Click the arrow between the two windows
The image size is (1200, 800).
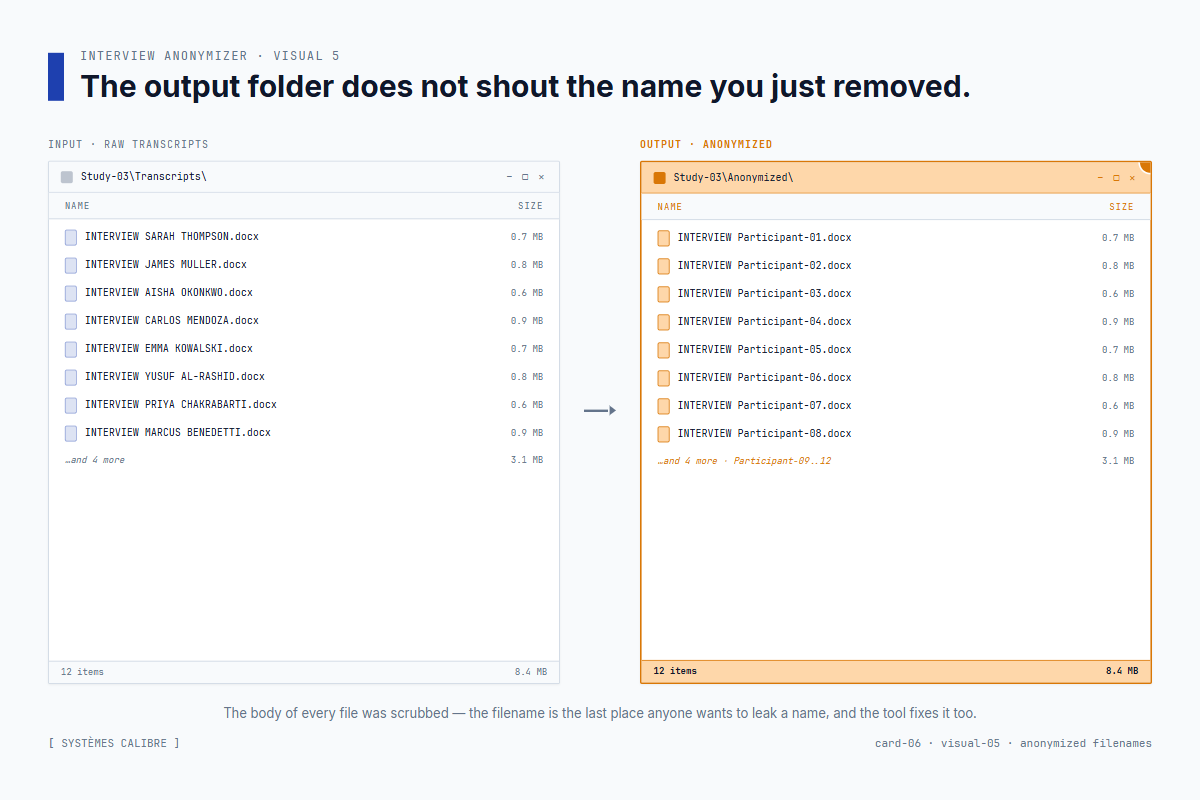599,410
